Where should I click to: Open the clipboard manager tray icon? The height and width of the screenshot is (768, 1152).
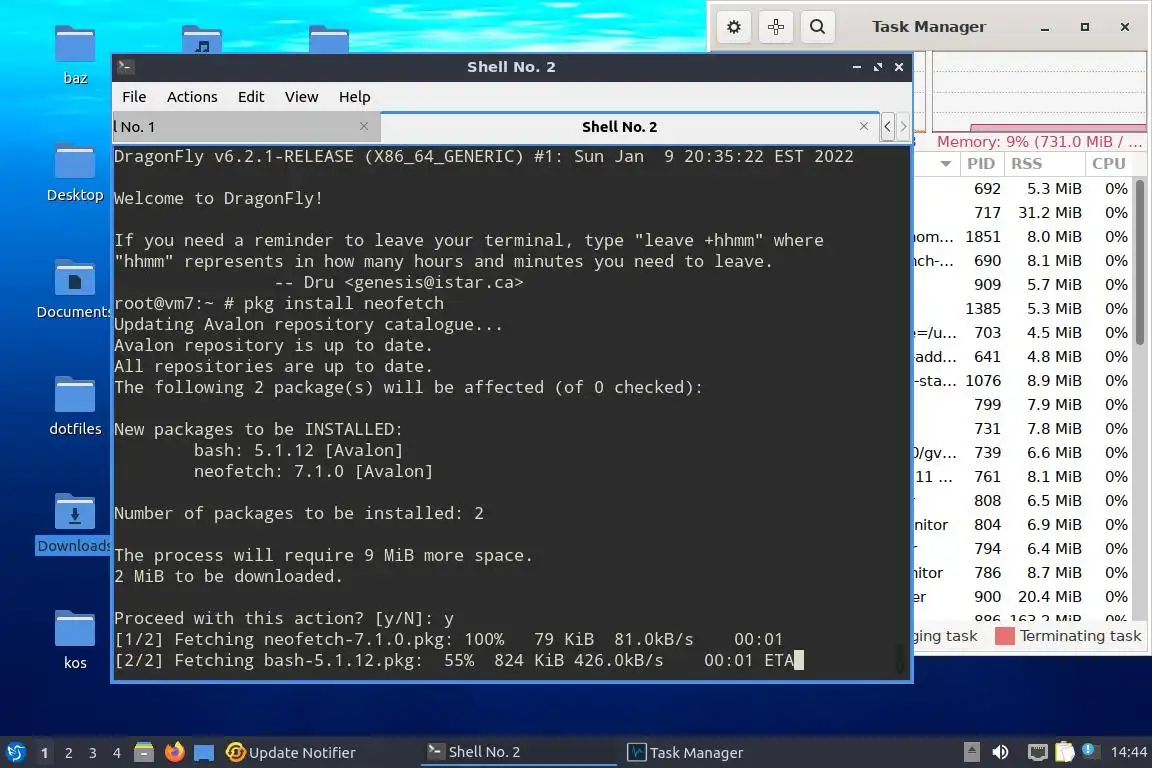pos(1064,752)
